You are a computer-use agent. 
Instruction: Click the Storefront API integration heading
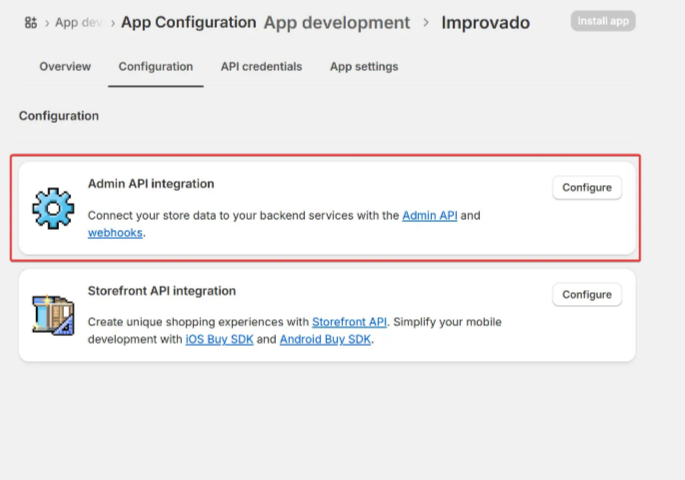coord(162,291)
